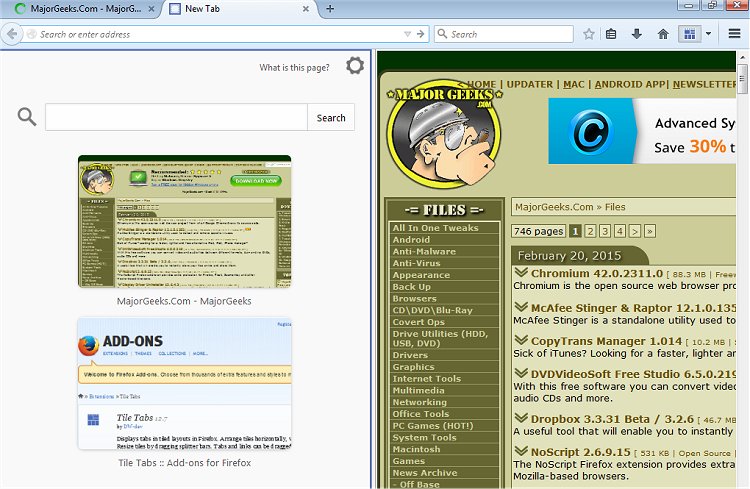Go to the Home page icon

663,34
